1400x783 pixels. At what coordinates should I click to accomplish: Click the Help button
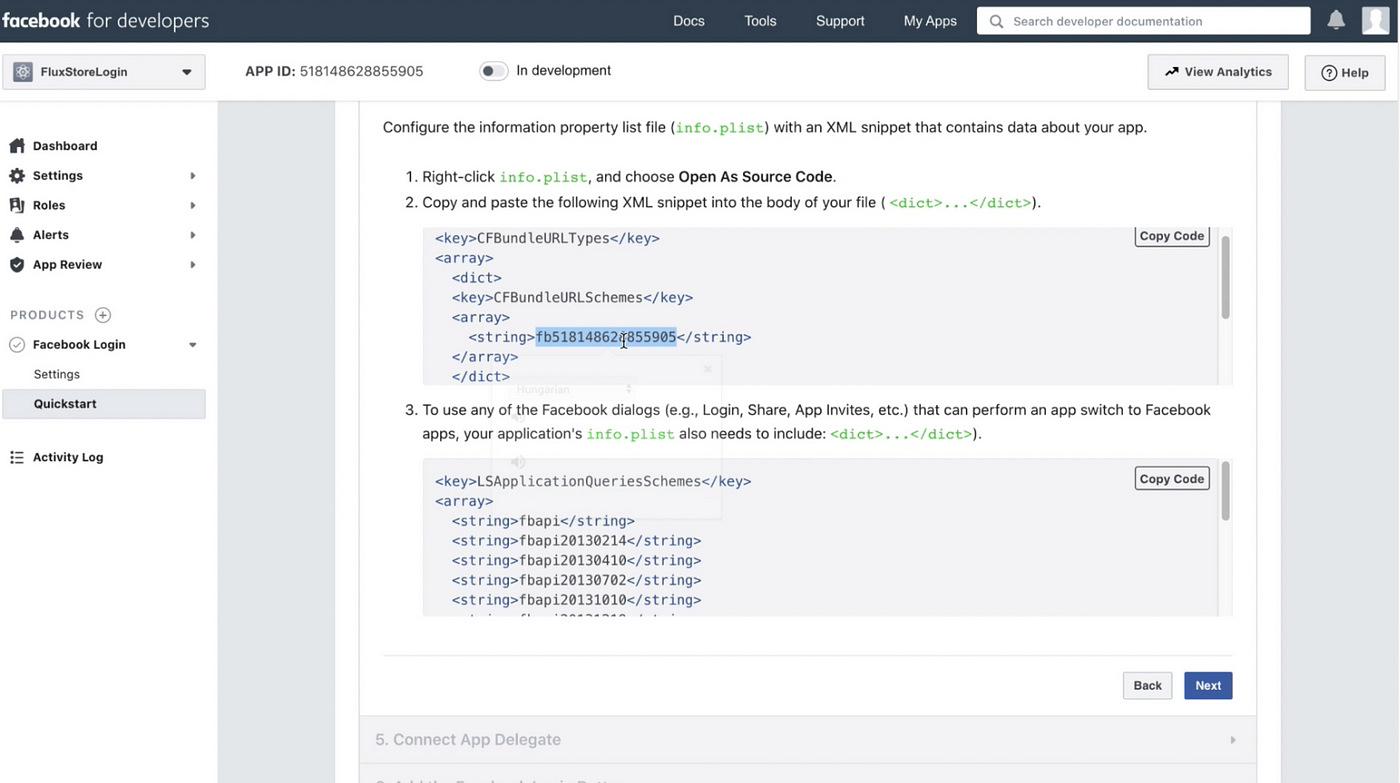coord(1345,72)
